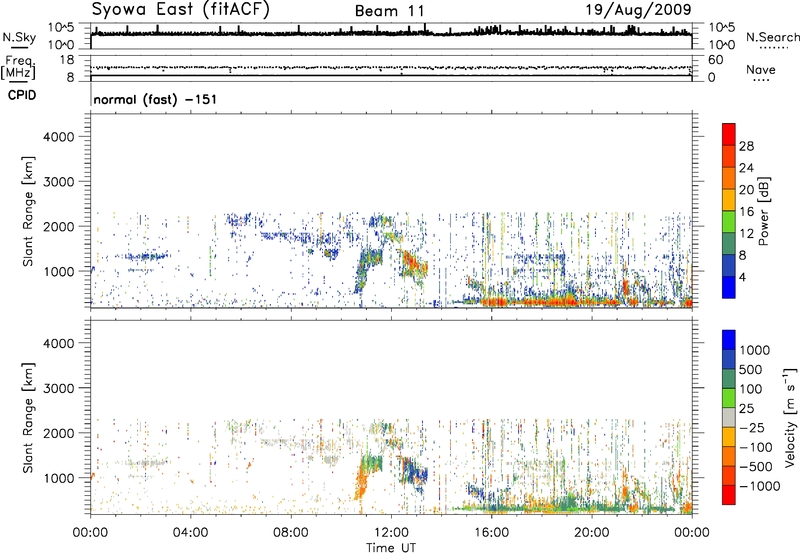Click the "04:00" time tick label
The image size is (800, 554).
coord(190,533)
